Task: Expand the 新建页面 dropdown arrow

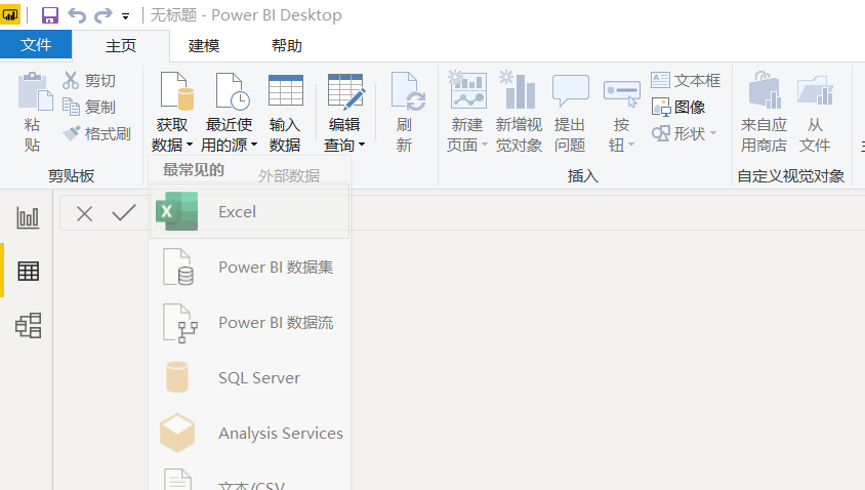Action: (484, 145)
